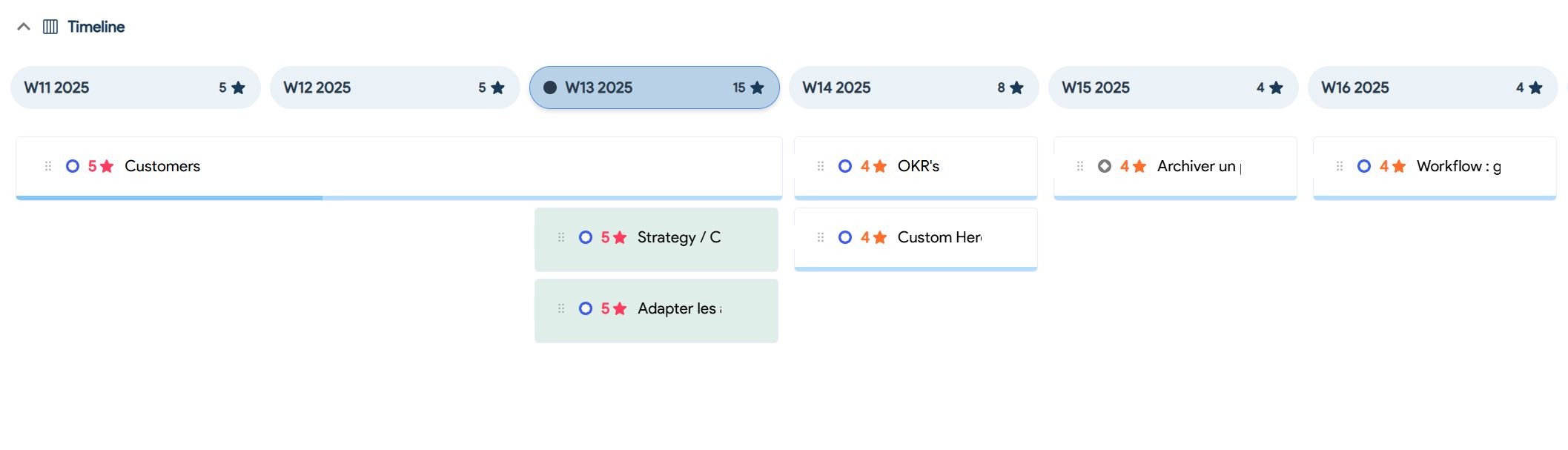Click the drag handle on Workflow card
Image resolution: width=1568 pixels, height=450 pixels.
point(1340,166)
